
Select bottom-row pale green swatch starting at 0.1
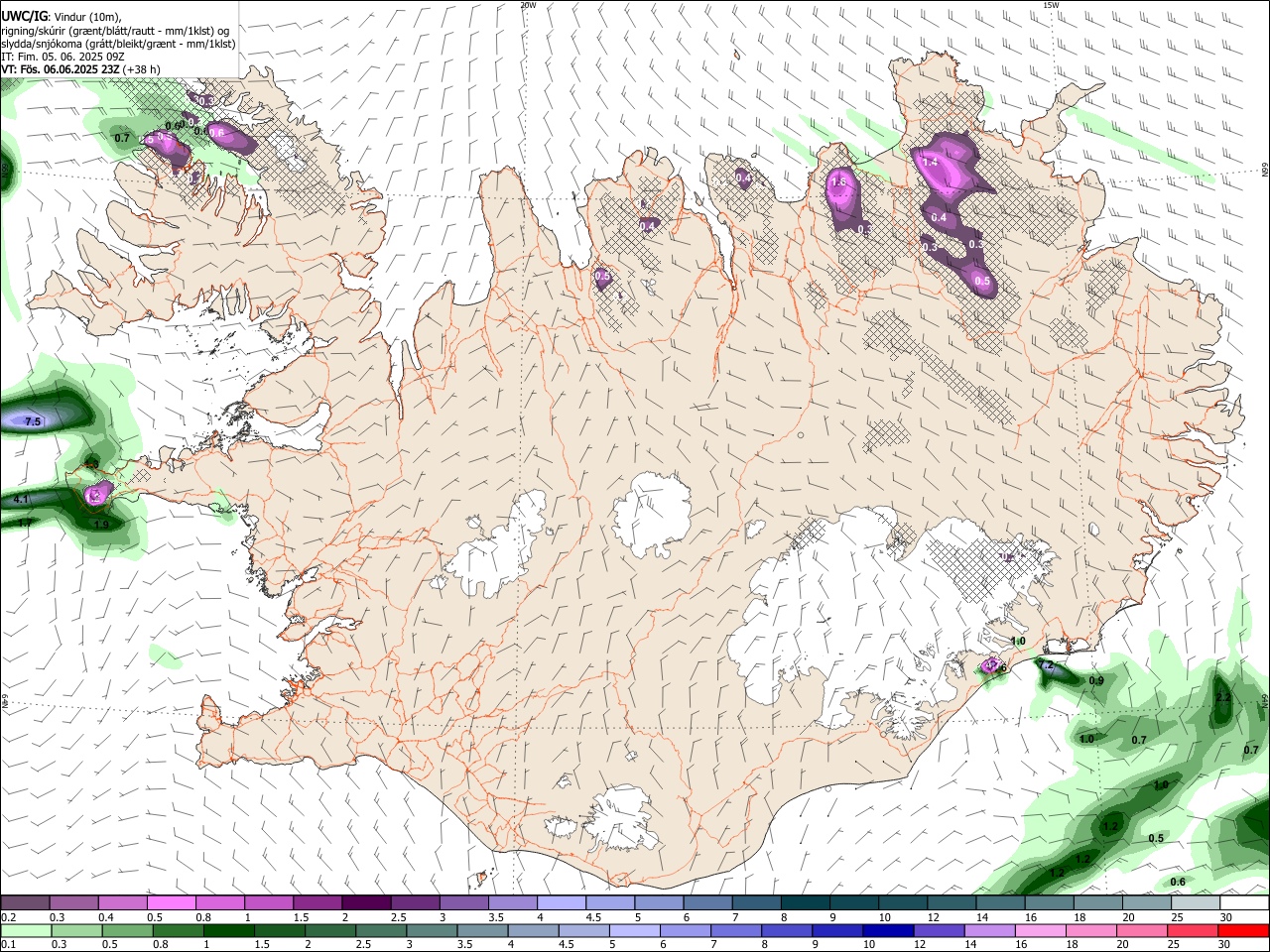coord(26,930)
